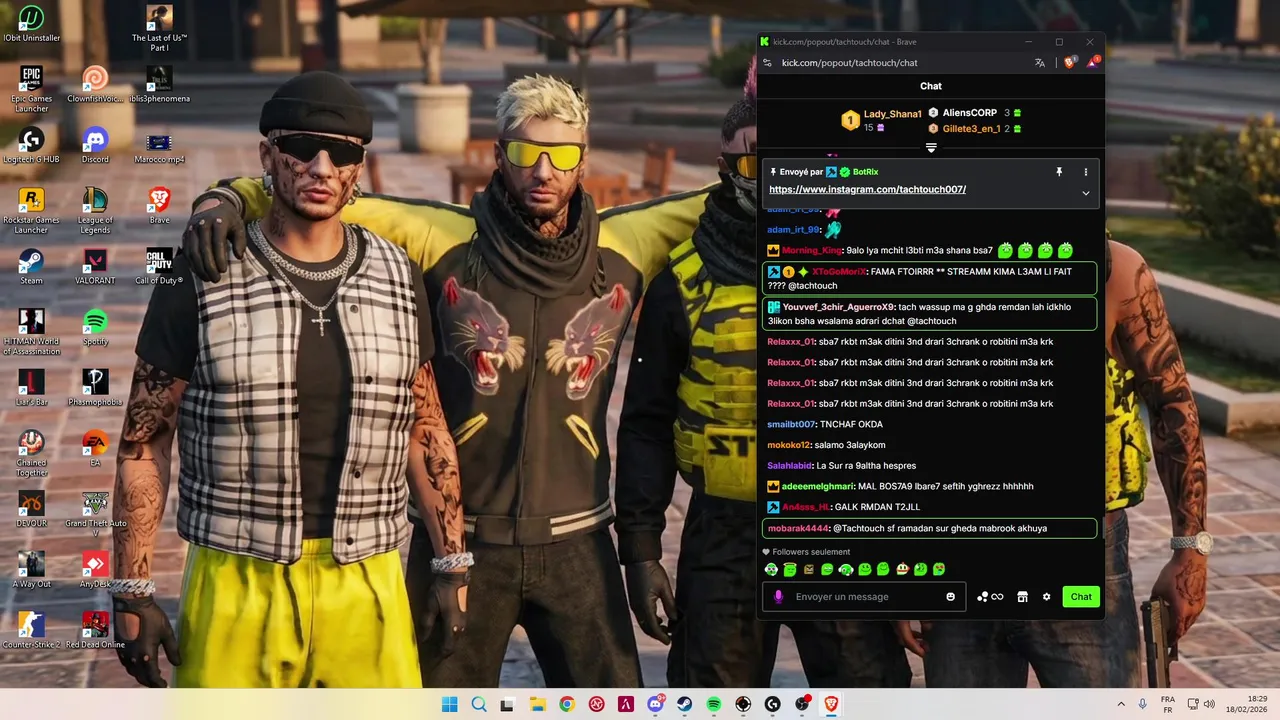Launch Rockstar Games Launcher desktop icon
The width and height of the screenshot is (1280, 720).
(x=31, y=211)
